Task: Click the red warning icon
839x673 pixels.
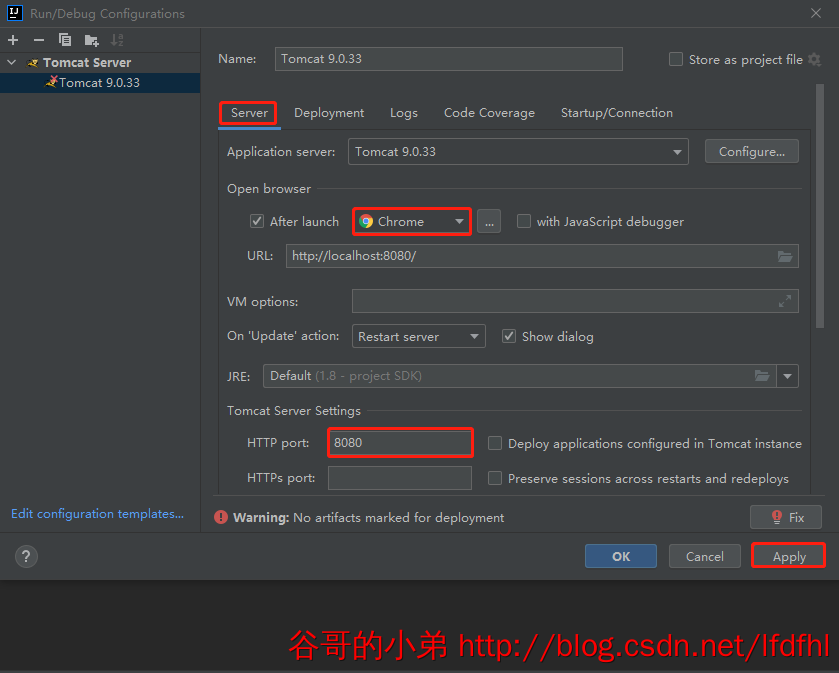Action: [220, 517]
